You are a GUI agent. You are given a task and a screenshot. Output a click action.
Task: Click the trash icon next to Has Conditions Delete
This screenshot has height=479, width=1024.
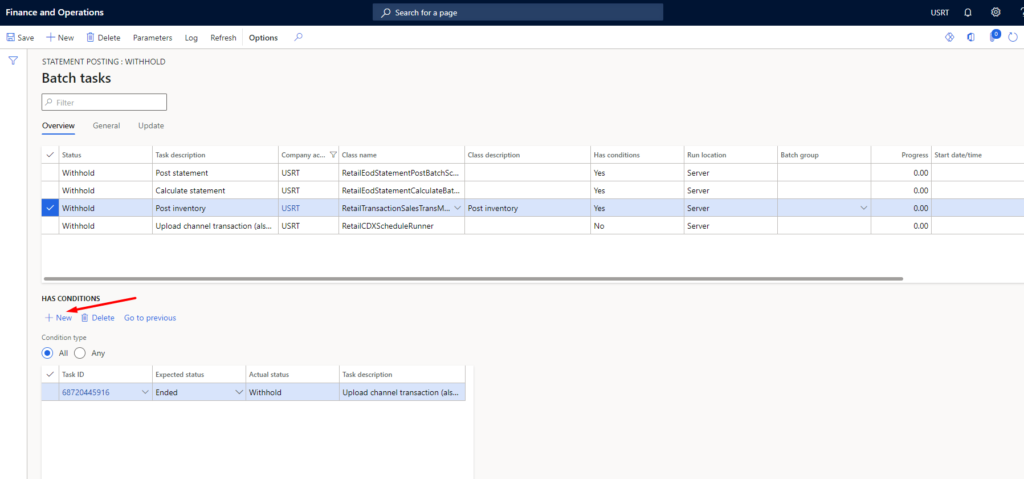tap(84, 318)
